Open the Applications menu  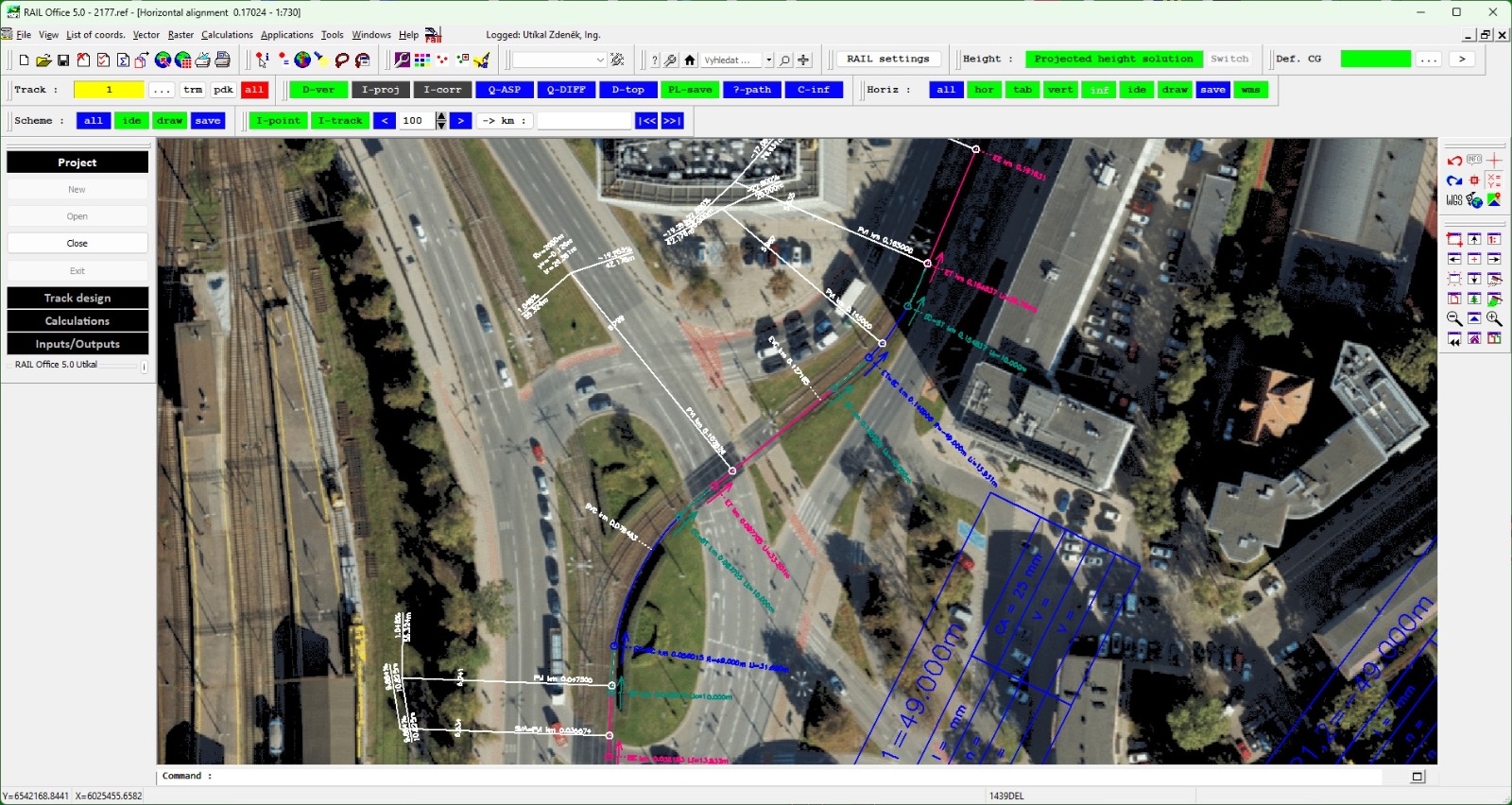[x=286, y=35]
